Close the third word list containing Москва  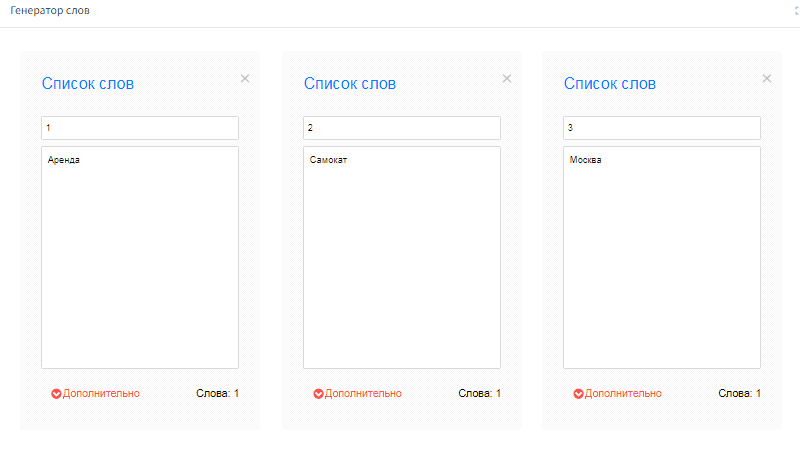click(x=767, y=78)
